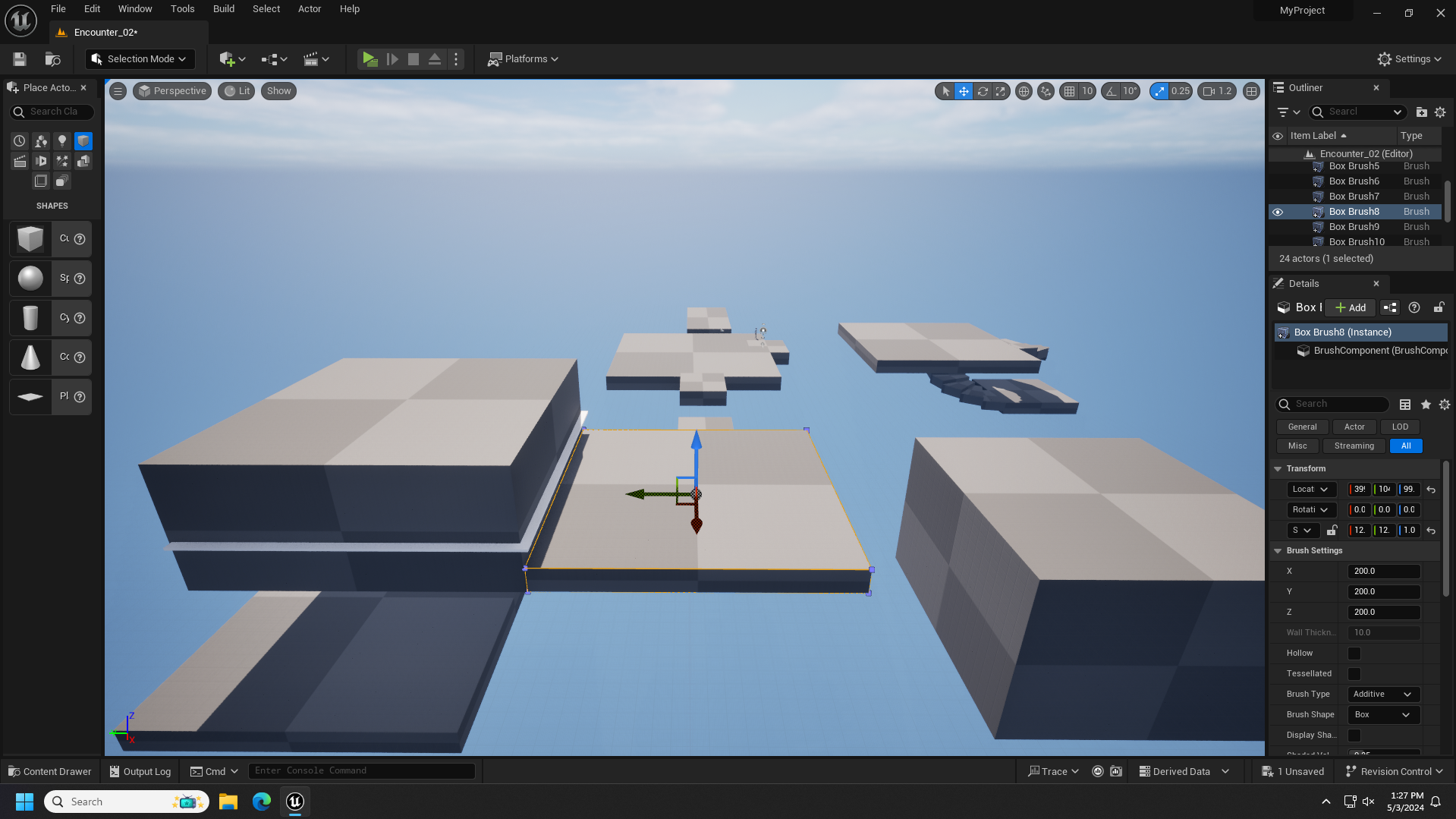The height and width of the screenshot is (819, 1456).
Task: Open the Brush Shape Box dropdown
Action: click(x=1383, y=715)
